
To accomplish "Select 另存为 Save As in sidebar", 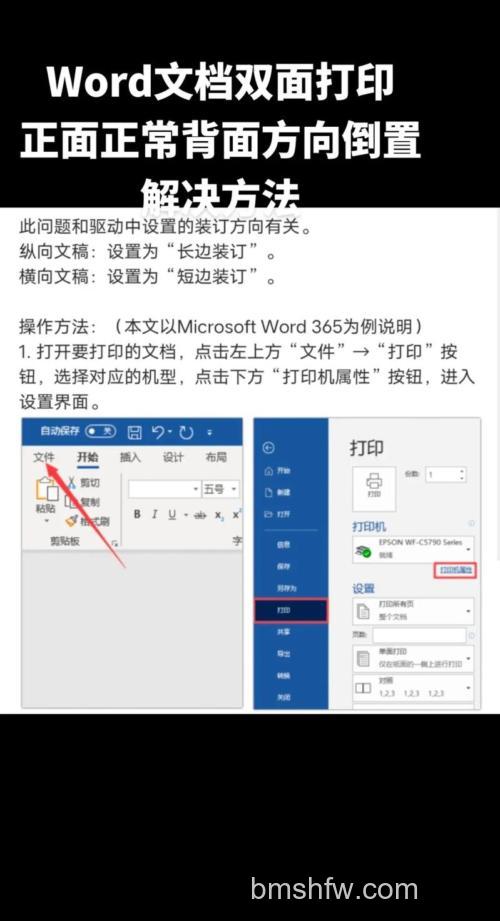I will pyautogui.click(x=287, y=588).
